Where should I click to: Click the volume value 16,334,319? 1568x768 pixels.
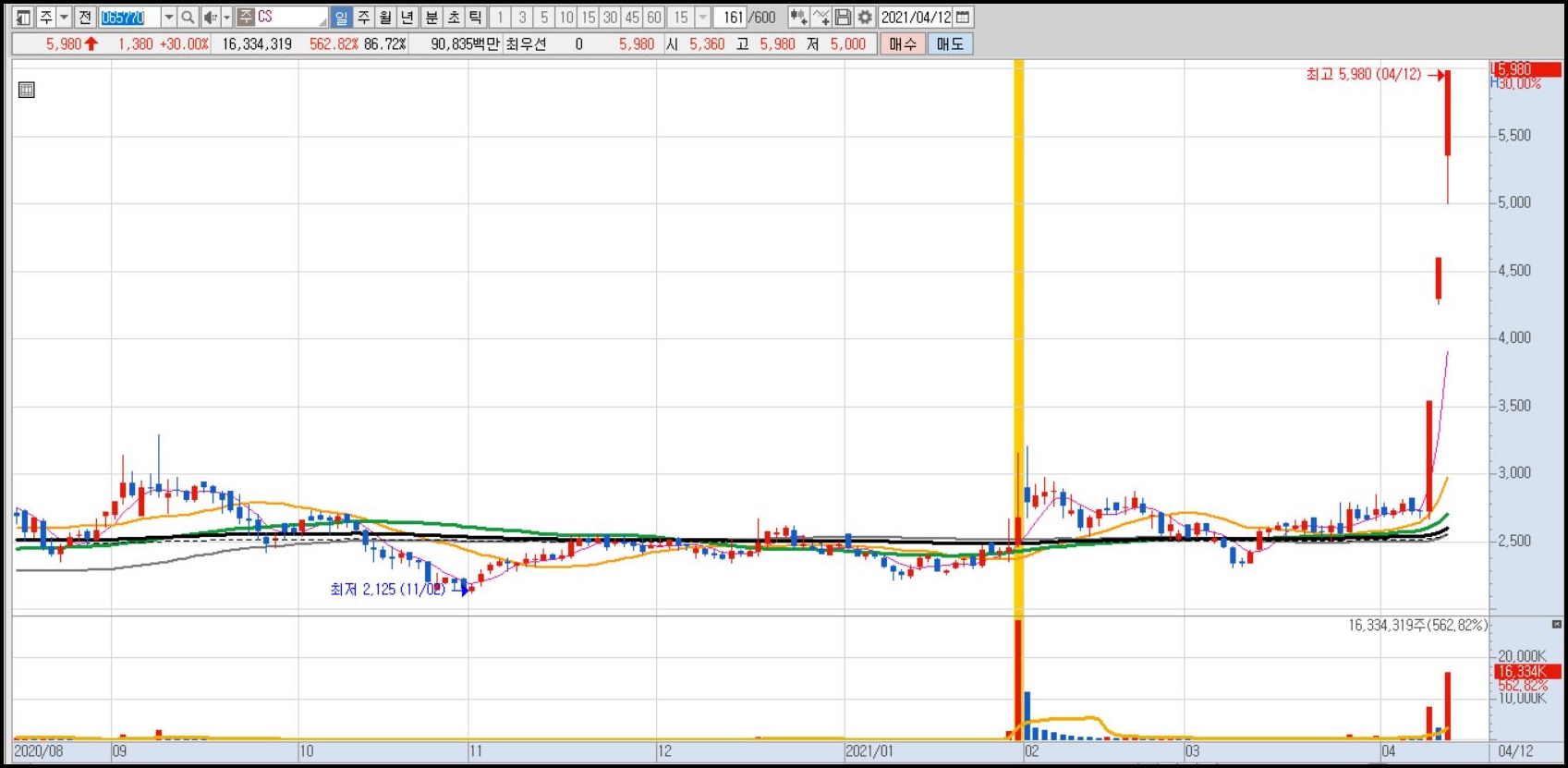pos(257,43)
